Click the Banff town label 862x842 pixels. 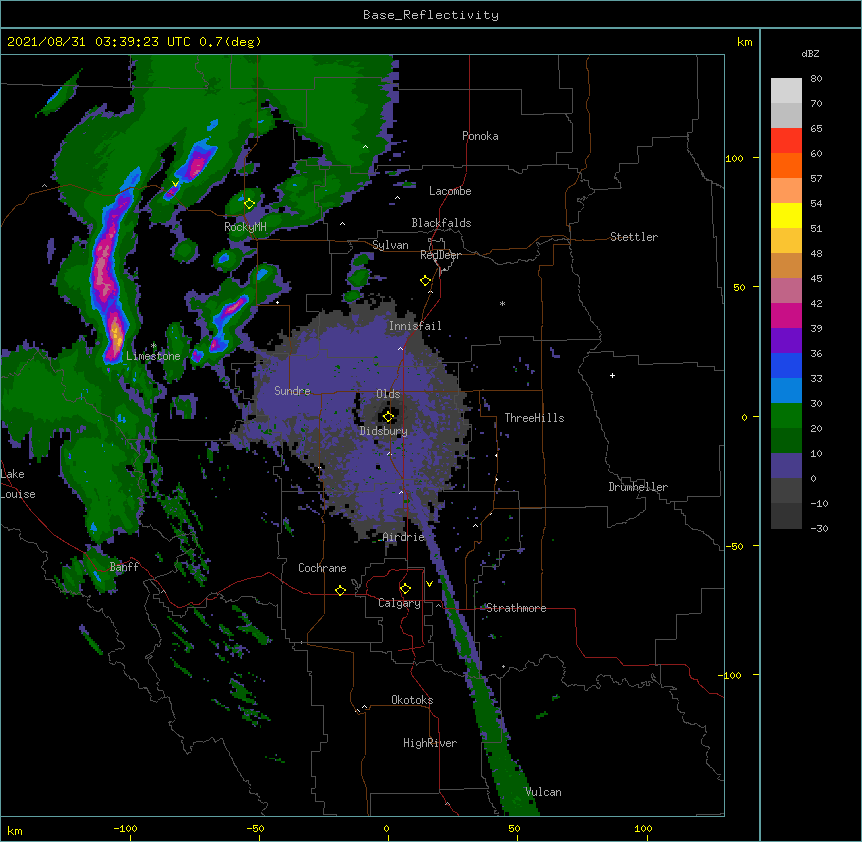[124, 567]
